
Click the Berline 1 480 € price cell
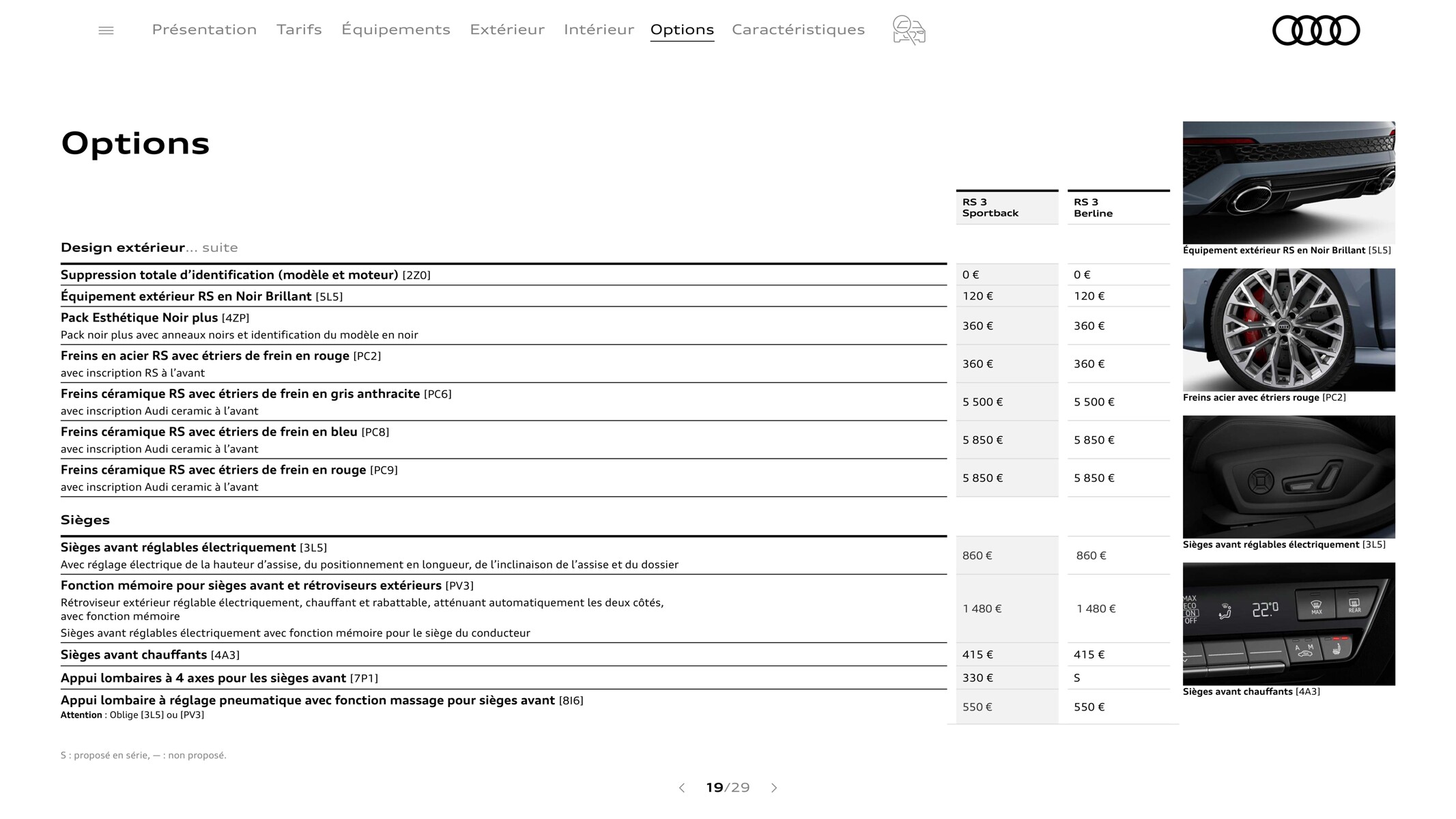coord(1118,609)
